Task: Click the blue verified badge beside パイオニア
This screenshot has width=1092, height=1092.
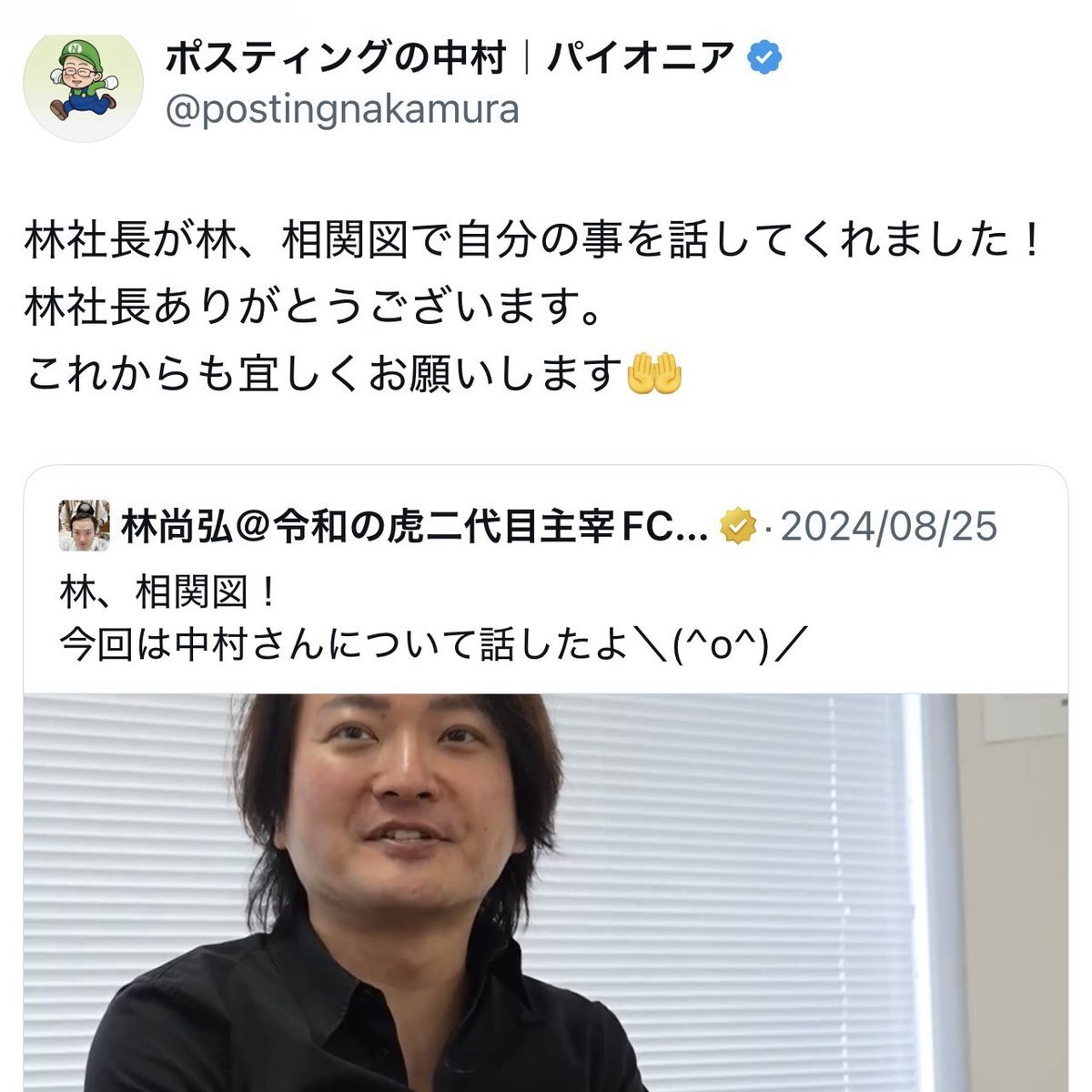Action: [x=764, y=59]
